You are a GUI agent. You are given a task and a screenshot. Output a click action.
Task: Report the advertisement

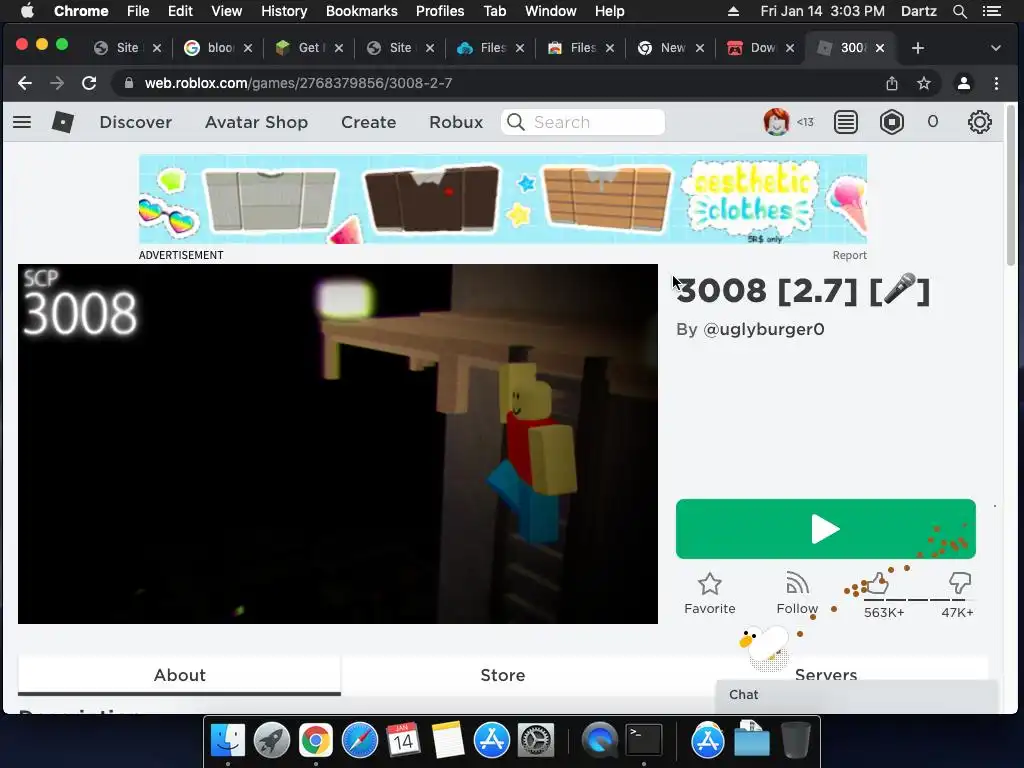pos(849,255)
